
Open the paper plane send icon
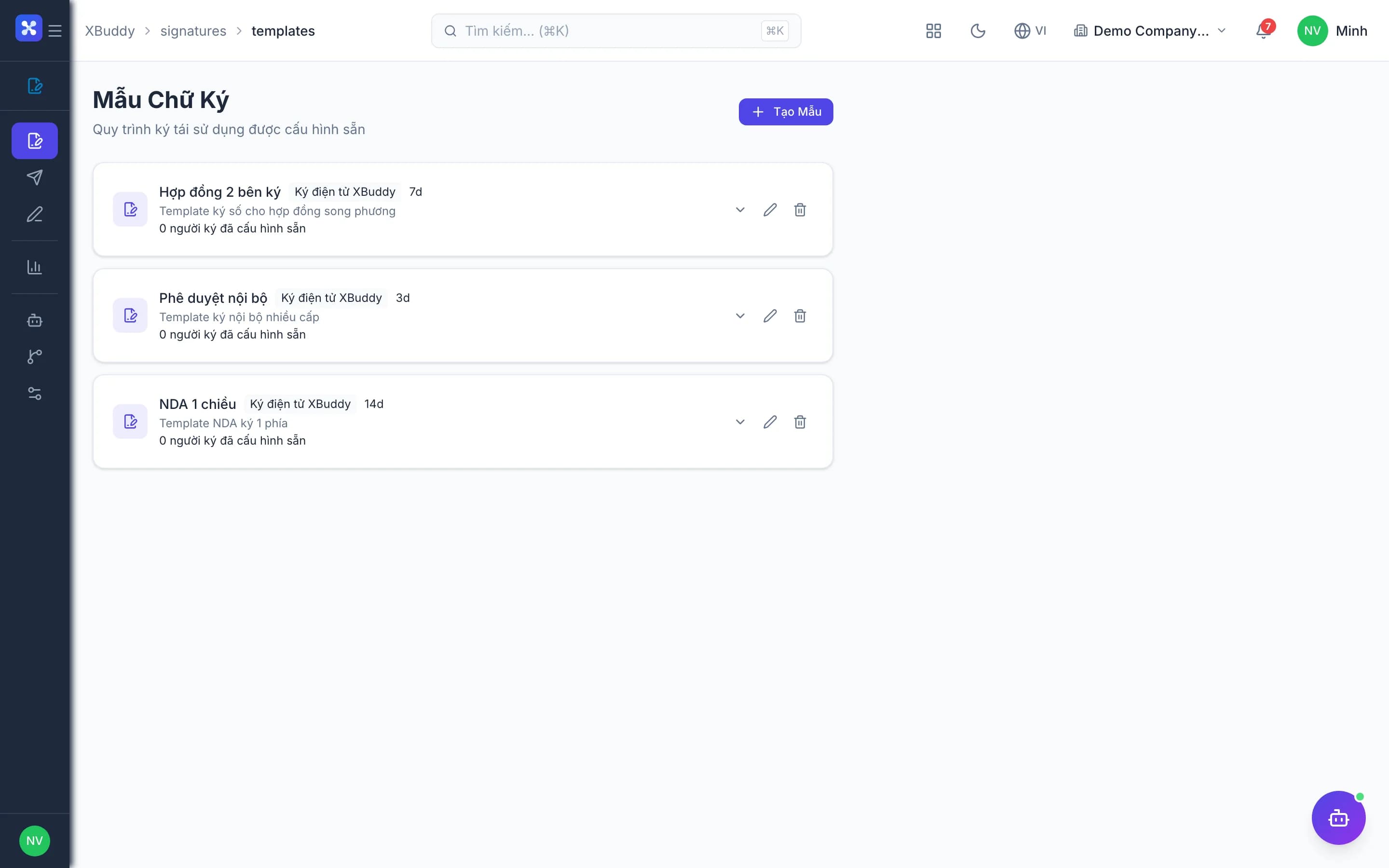(x=35, y=177)
